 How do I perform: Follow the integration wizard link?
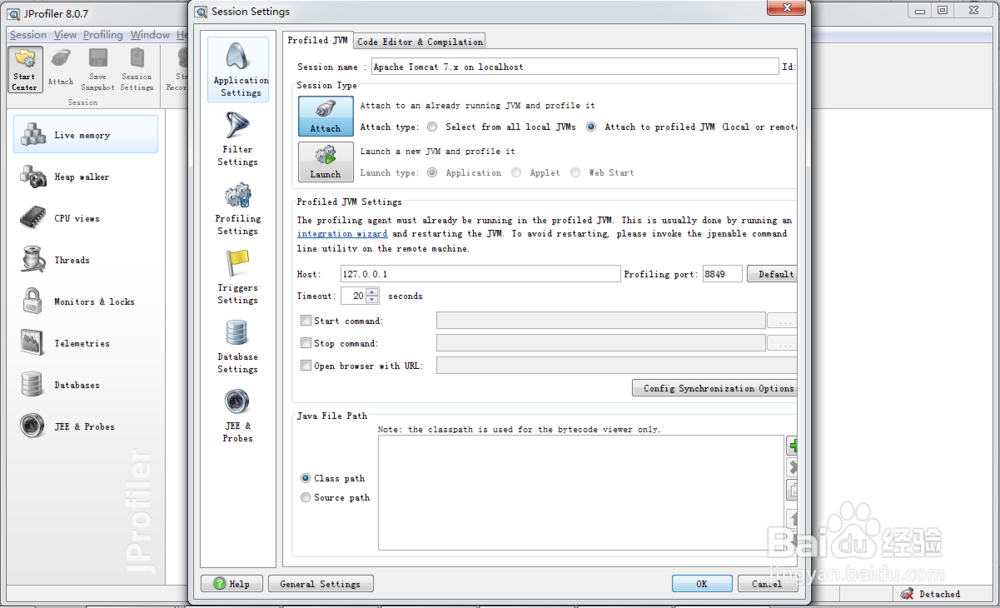pyautogui.click(x=342, y=234)
